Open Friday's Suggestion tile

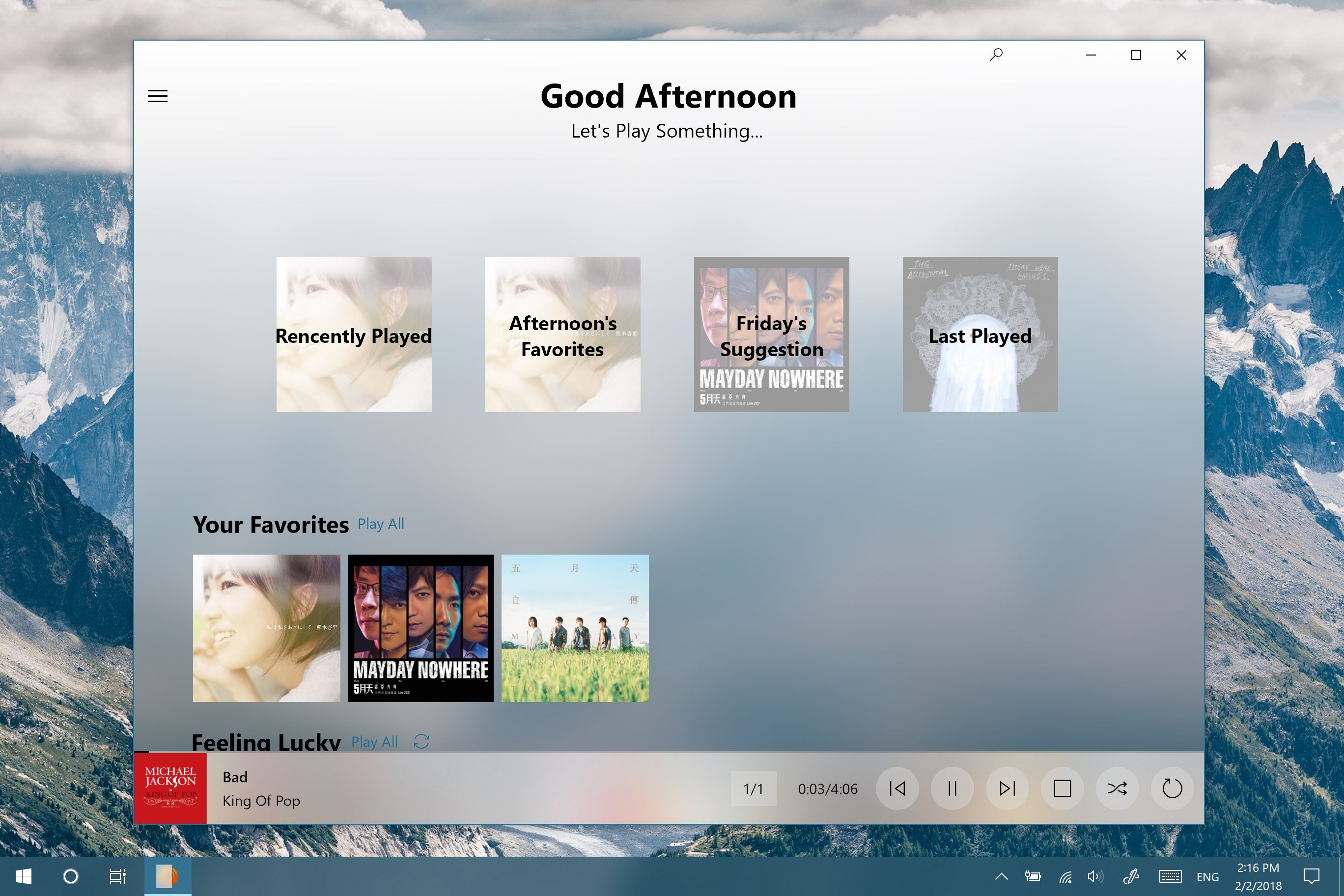click(x=771, y=335)
